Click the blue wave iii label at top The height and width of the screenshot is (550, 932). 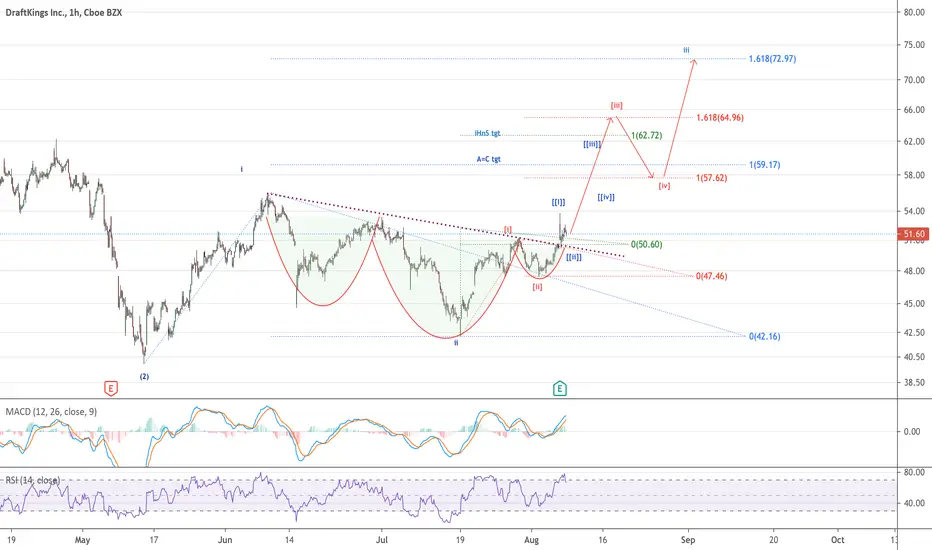click(x=686, y=50)
